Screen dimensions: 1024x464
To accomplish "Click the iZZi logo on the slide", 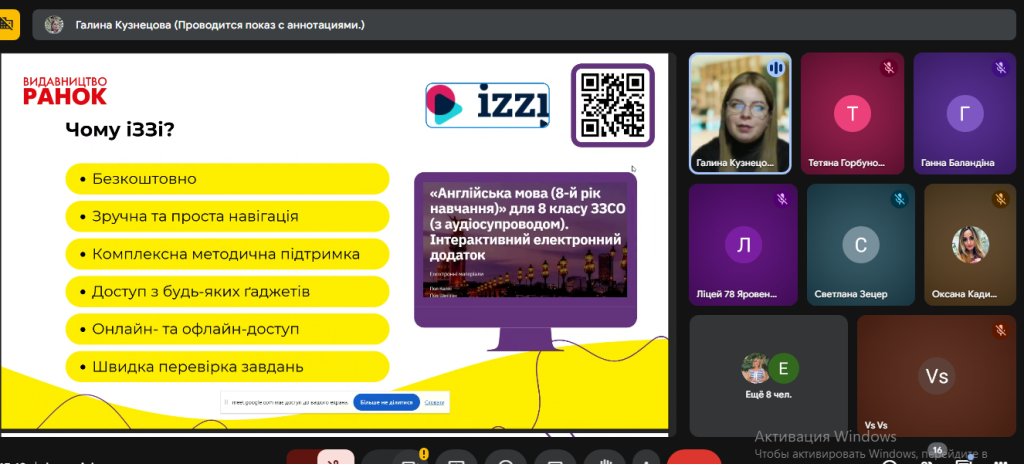I will point(488,104).
